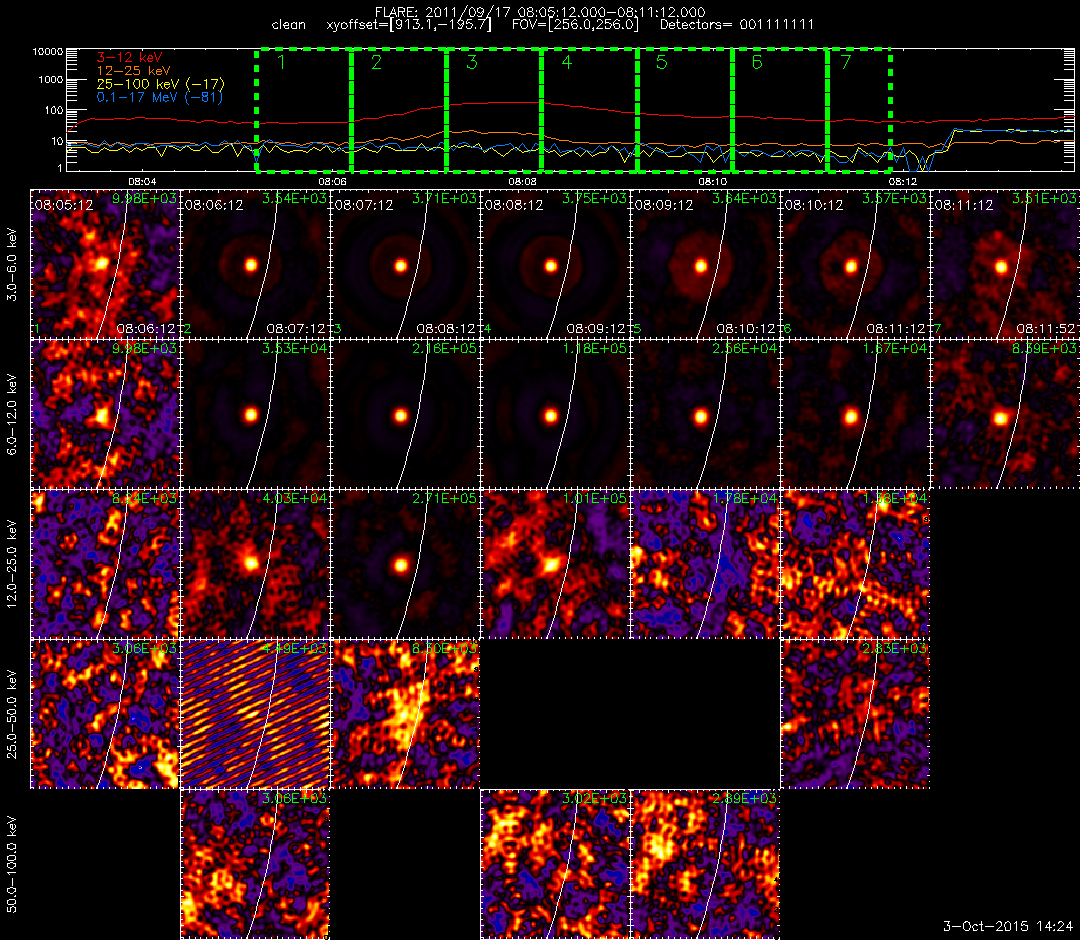Select the 6.0-12.0 keV image for interval 1
This screenshot has height=940, width=1080.
105,415
